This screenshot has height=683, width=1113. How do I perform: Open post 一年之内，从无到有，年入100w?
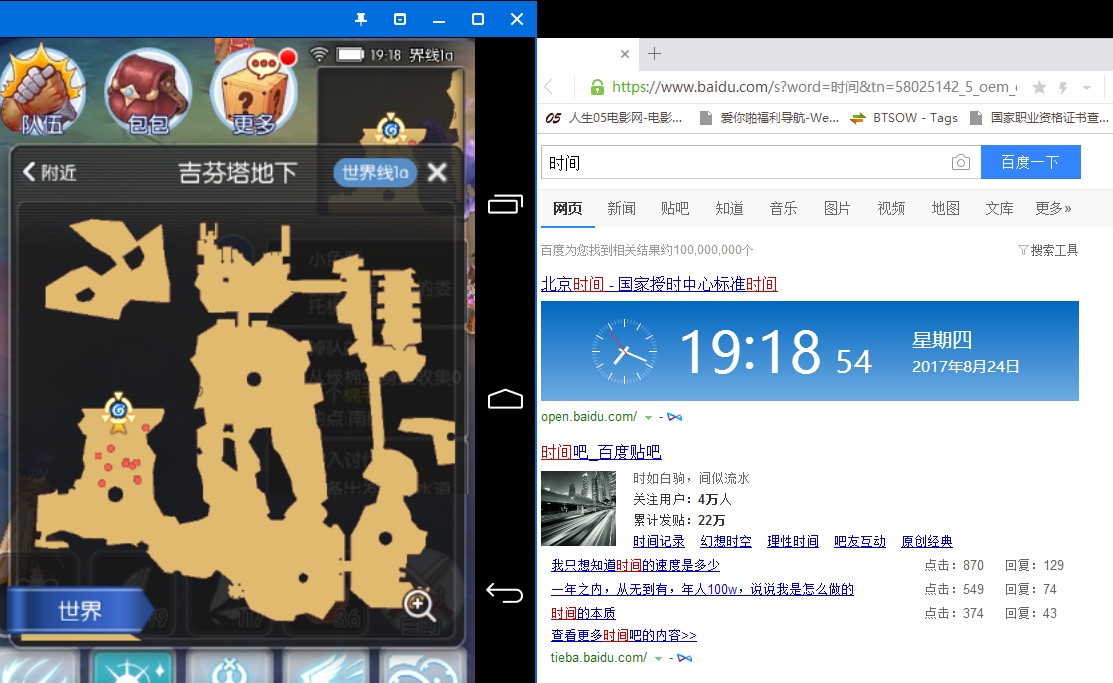pyautogui.click(x=702, y=589)
